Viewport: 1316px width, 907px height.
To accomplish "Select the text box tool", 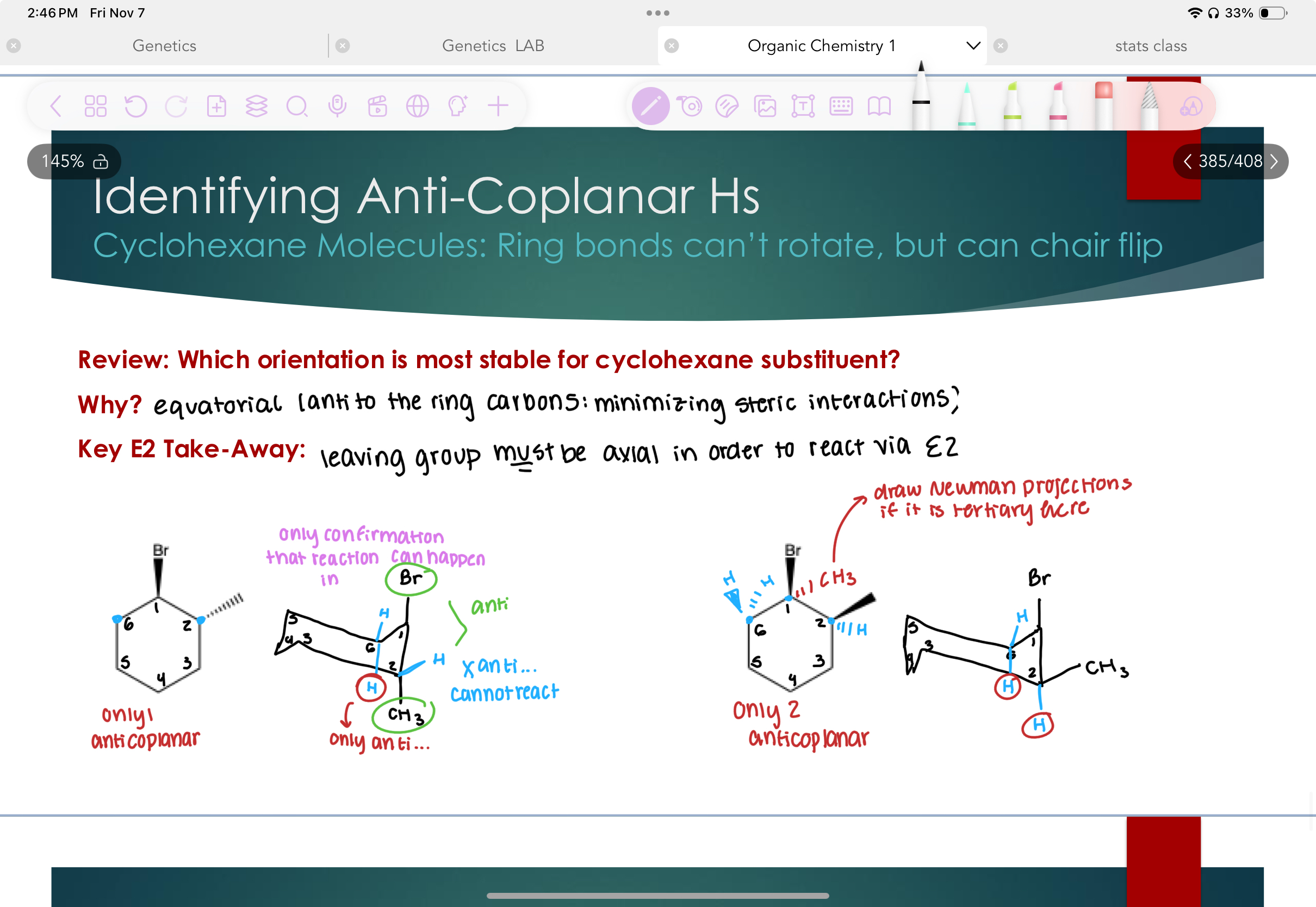I will 804,105.
